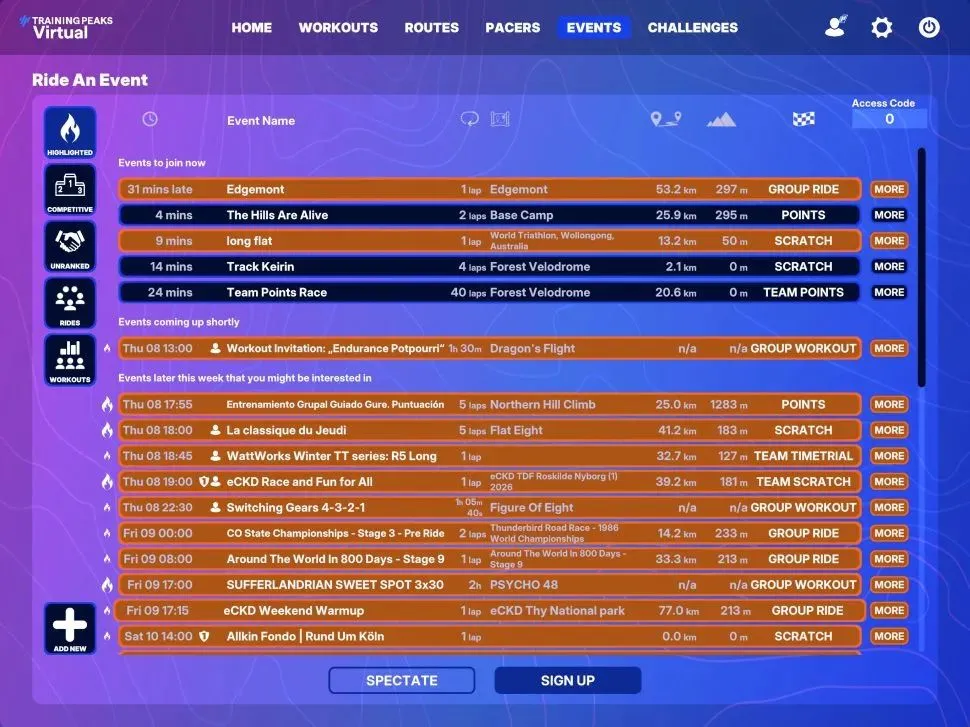This screenshot has width=970, height=727.
Task: Sort by the elevation mountain icon
Action: 721,120
